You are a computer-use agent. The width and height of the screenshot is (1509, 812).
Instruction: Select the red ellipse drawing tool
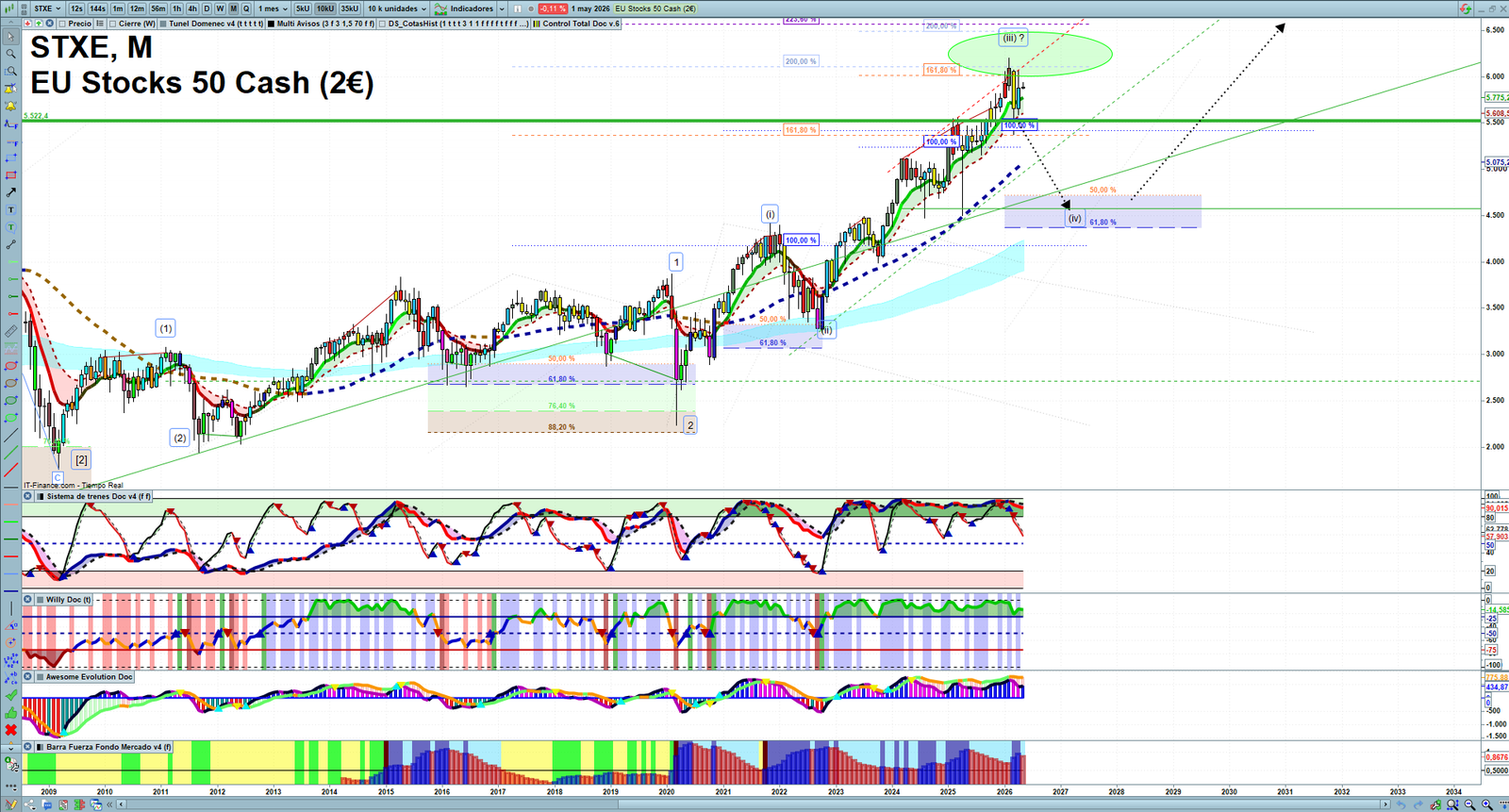pyautogui.click(x=10, y=366)
